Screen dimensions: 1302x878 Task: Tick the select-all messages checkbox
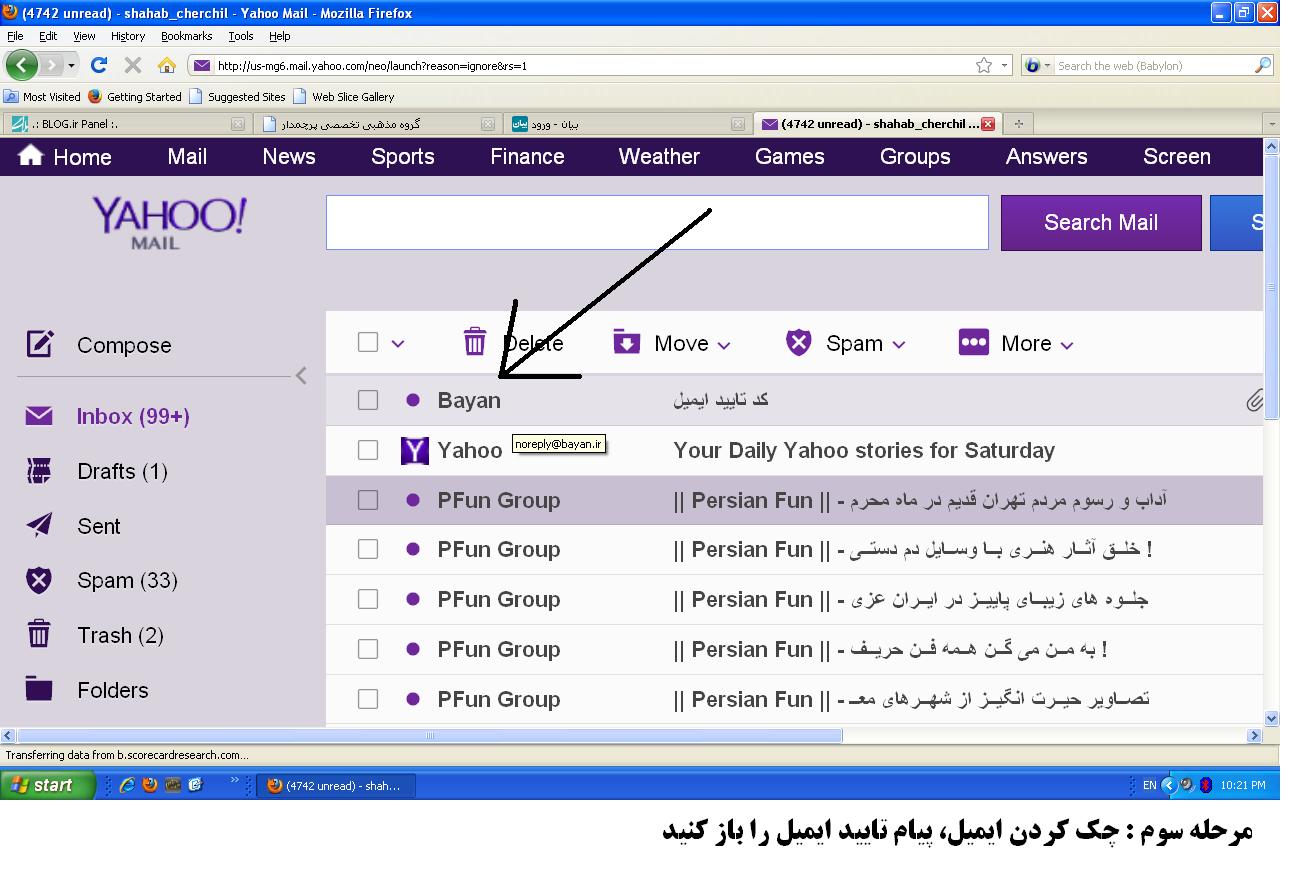[x=368, y=342]
